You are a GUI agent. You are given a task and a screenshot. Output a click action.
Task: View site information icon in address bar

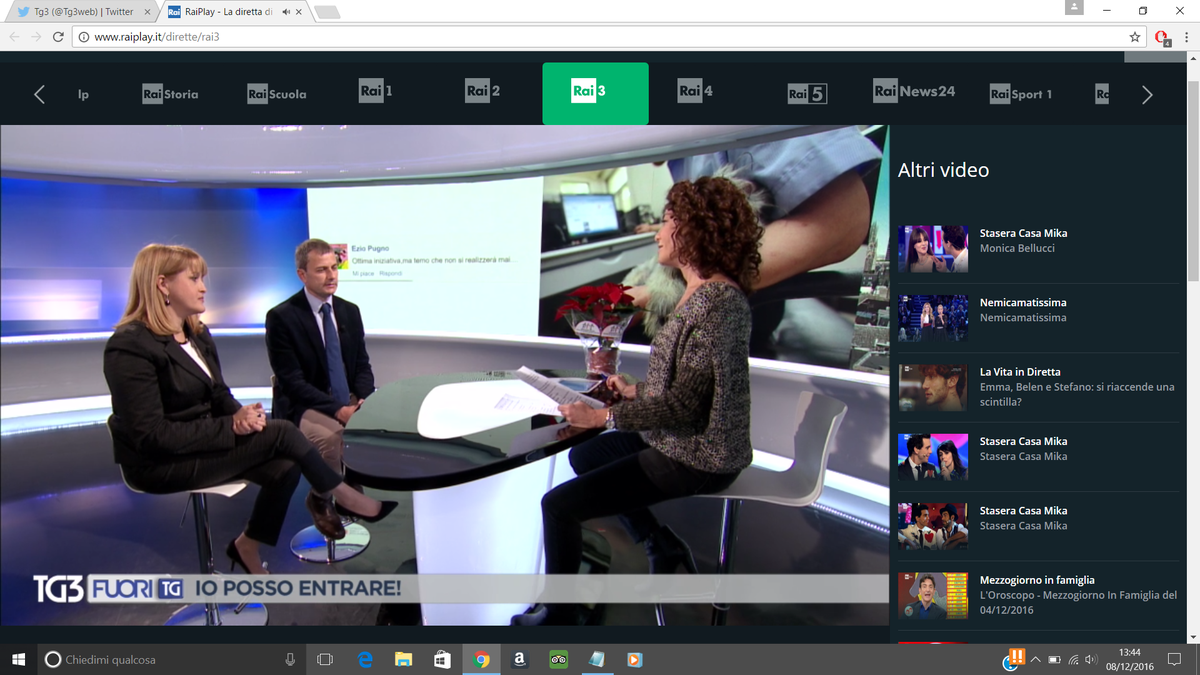point(84,37)
